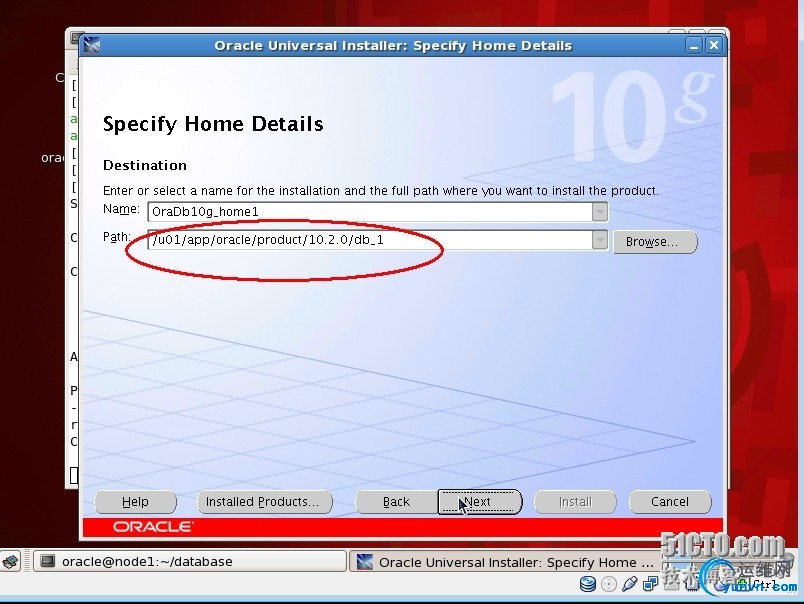Viewport: 804px width, 604px height.
Task: Minimize the Oracle Universal Installer window
Action: [694, 46]
